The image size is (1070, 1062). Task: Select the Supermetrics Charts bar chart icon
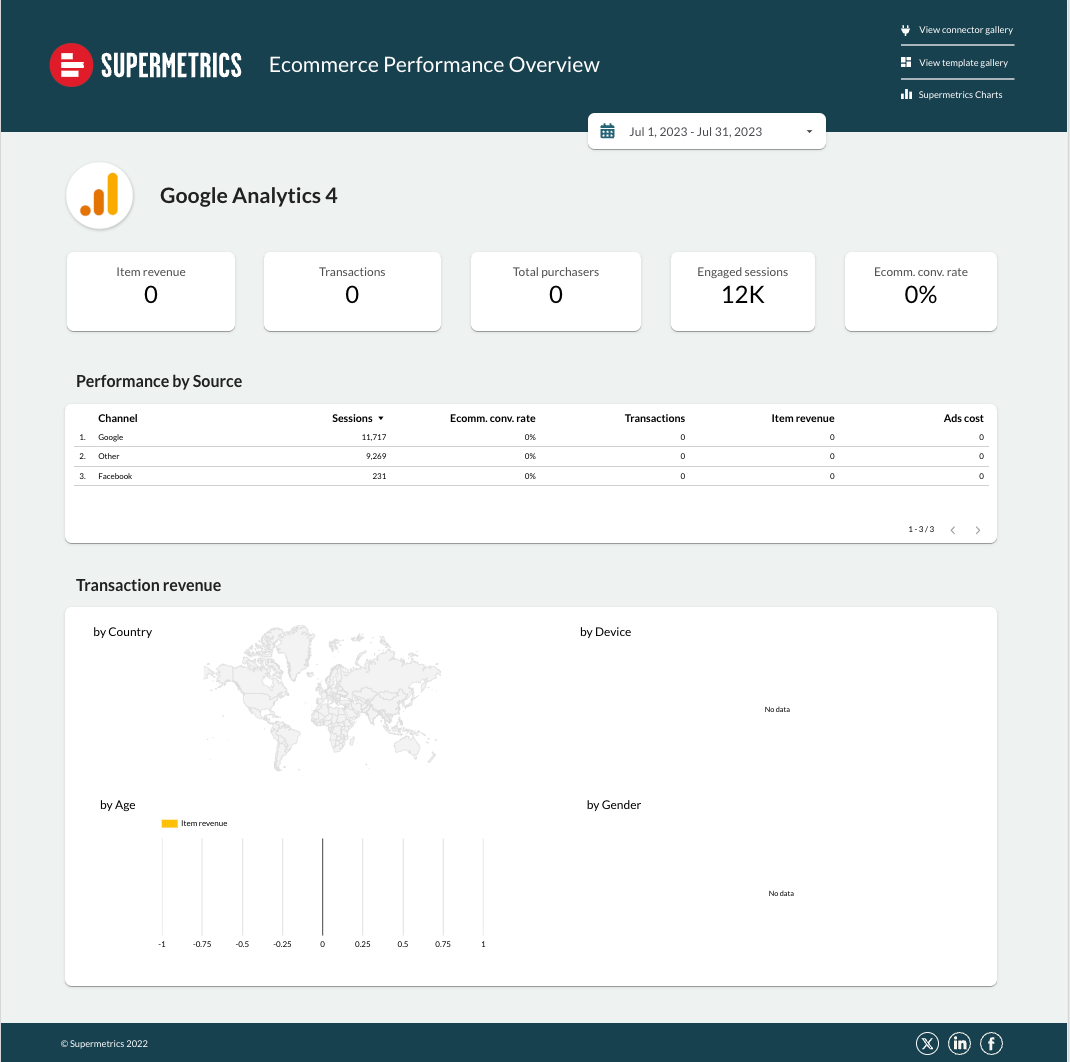click(907, 94)
